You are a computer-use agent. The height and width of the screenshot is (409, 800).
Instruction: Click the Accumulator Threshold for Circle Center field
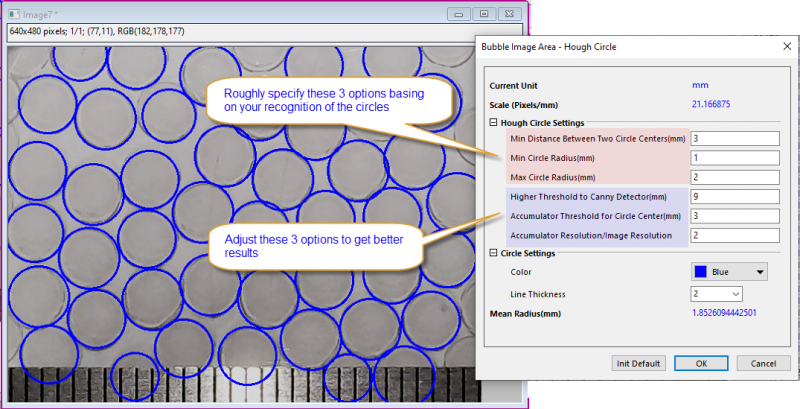pos(734,216)
